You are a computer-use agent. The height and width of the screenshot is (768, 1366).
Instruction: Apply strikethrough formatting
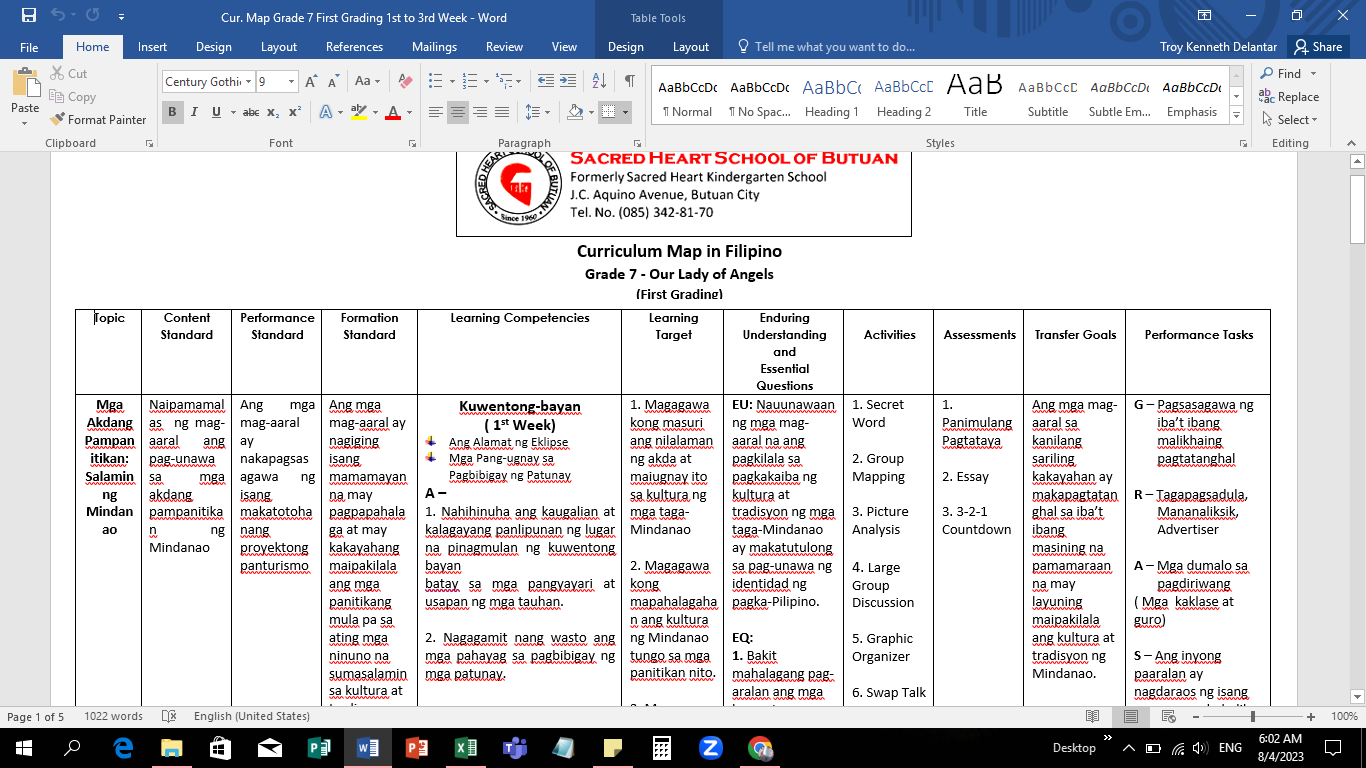[251, 113]
